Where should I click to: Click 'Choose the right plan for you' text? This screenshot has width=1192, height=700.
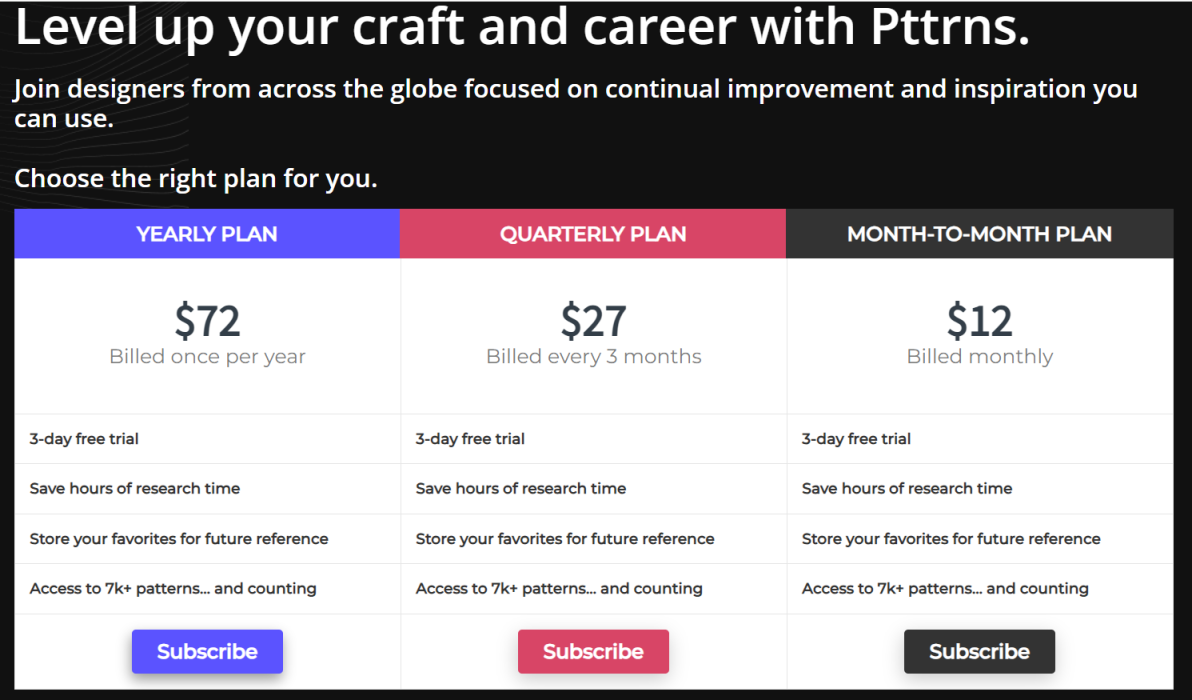click(x=195, y=179)
